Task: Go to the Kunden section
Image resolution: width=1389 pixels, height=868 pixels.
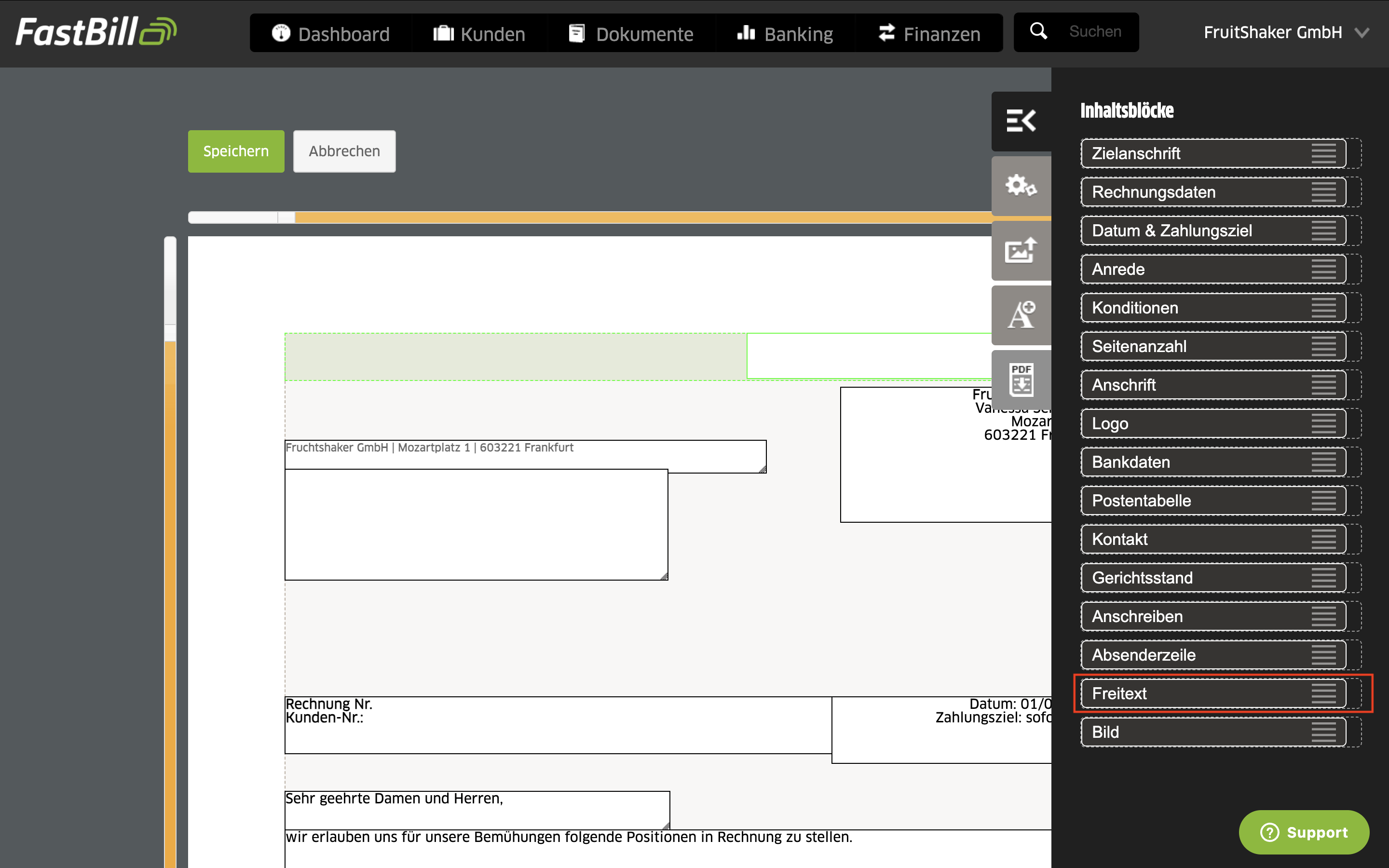Action: pyautogui.click(x=479, y=33)
